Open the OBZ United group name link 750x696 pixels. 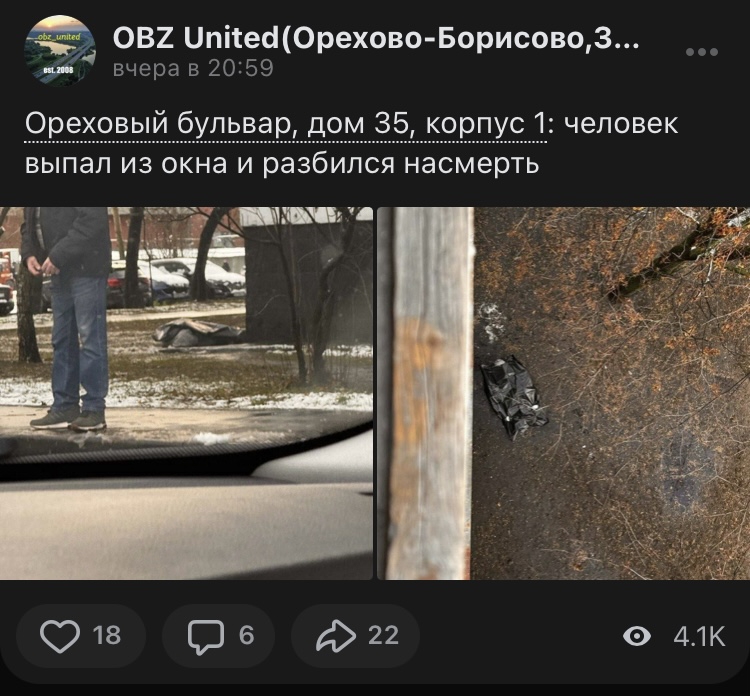(x=376, y=38)
